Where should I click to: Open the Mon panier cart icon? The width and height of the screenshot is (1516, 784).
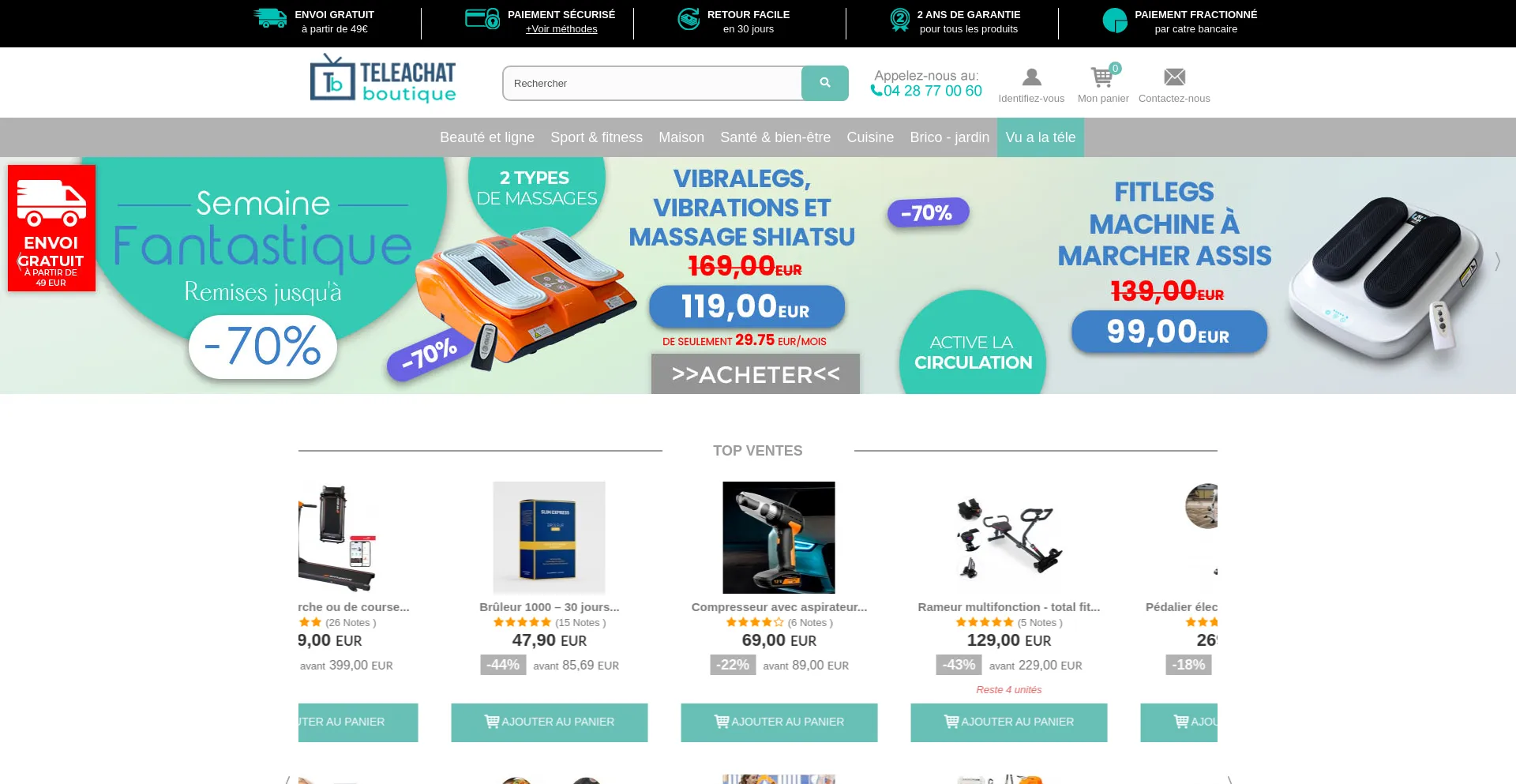(1102, 77)
